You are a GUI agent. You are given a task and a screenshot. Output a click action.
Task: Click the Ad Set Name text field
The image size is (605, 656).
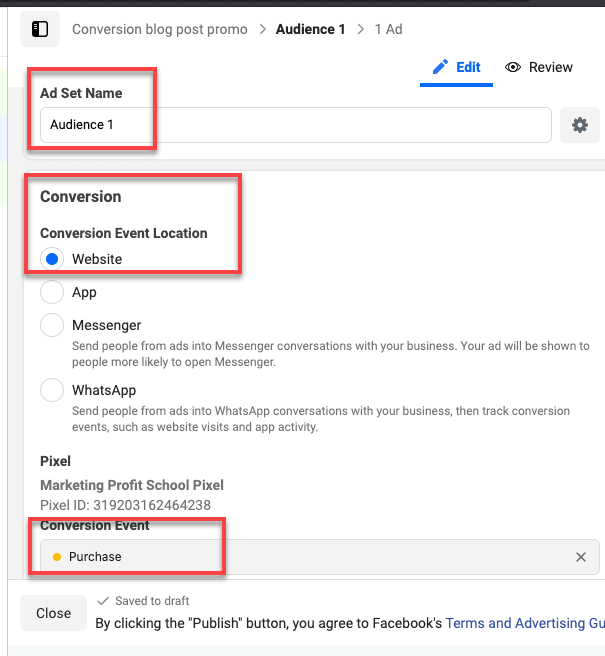(x=295, y=125)
